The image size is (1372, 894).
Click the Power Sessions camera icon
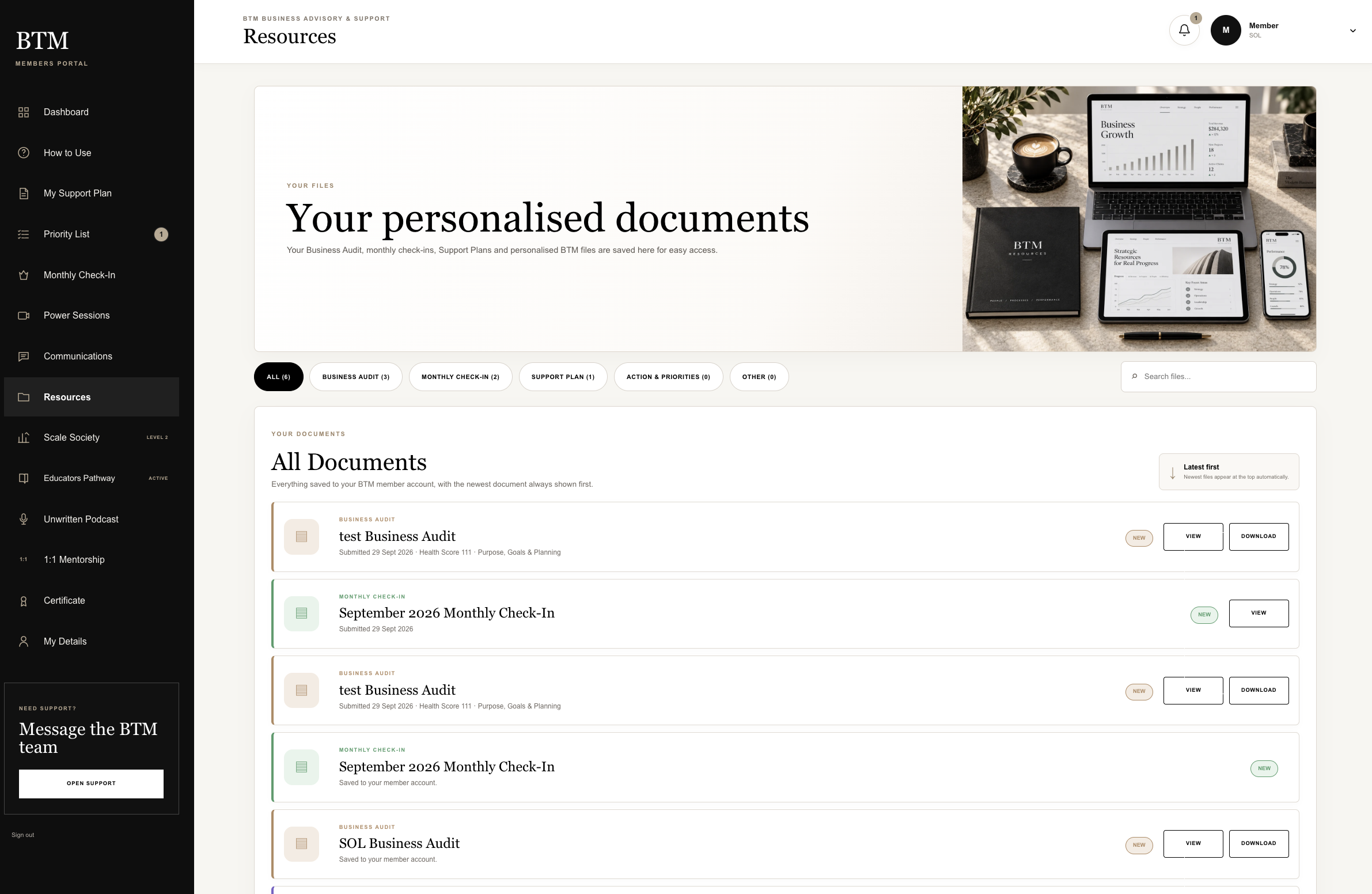tap(24, 315)
